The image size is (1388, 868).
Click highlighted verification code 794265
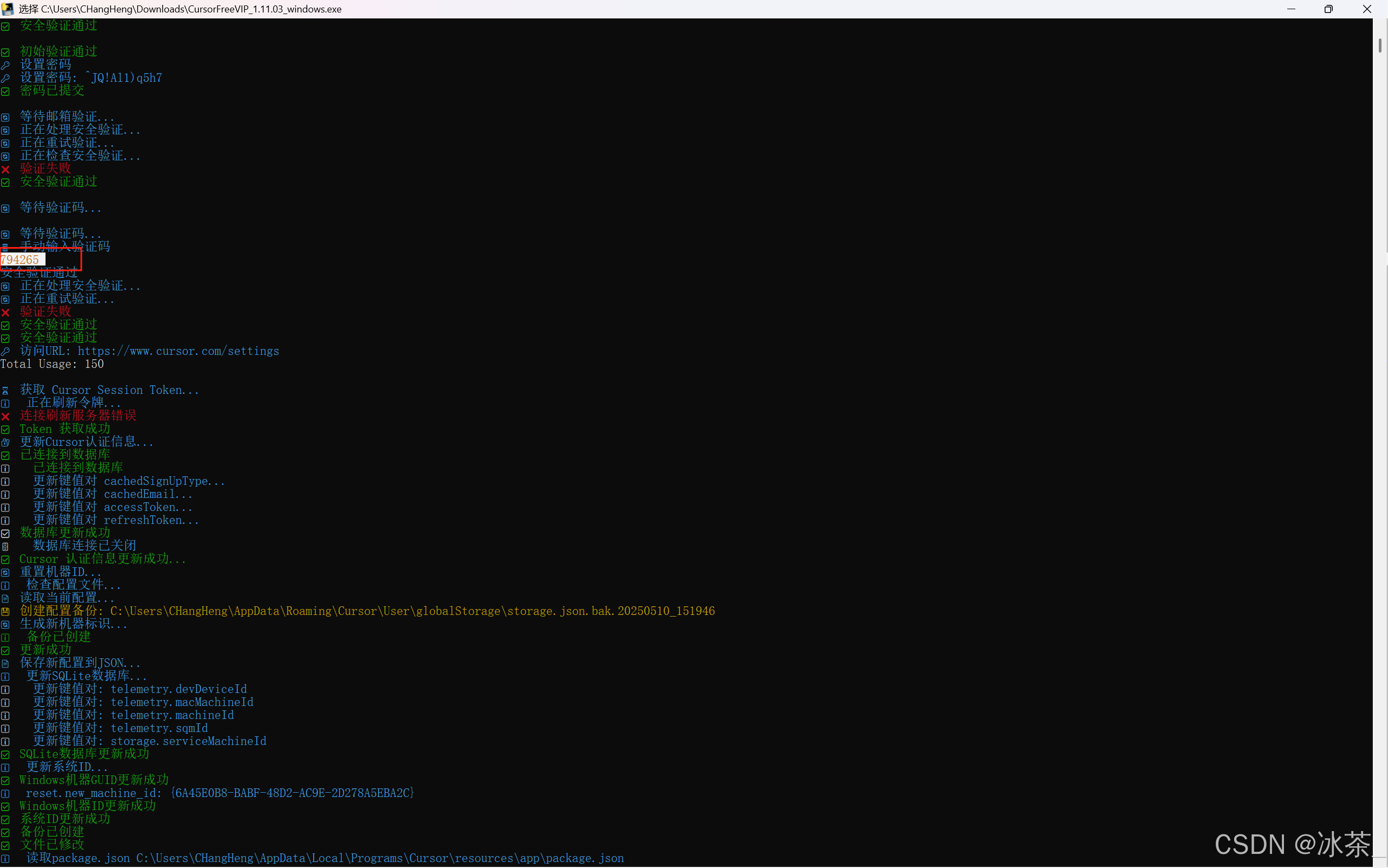pos(21,260)
